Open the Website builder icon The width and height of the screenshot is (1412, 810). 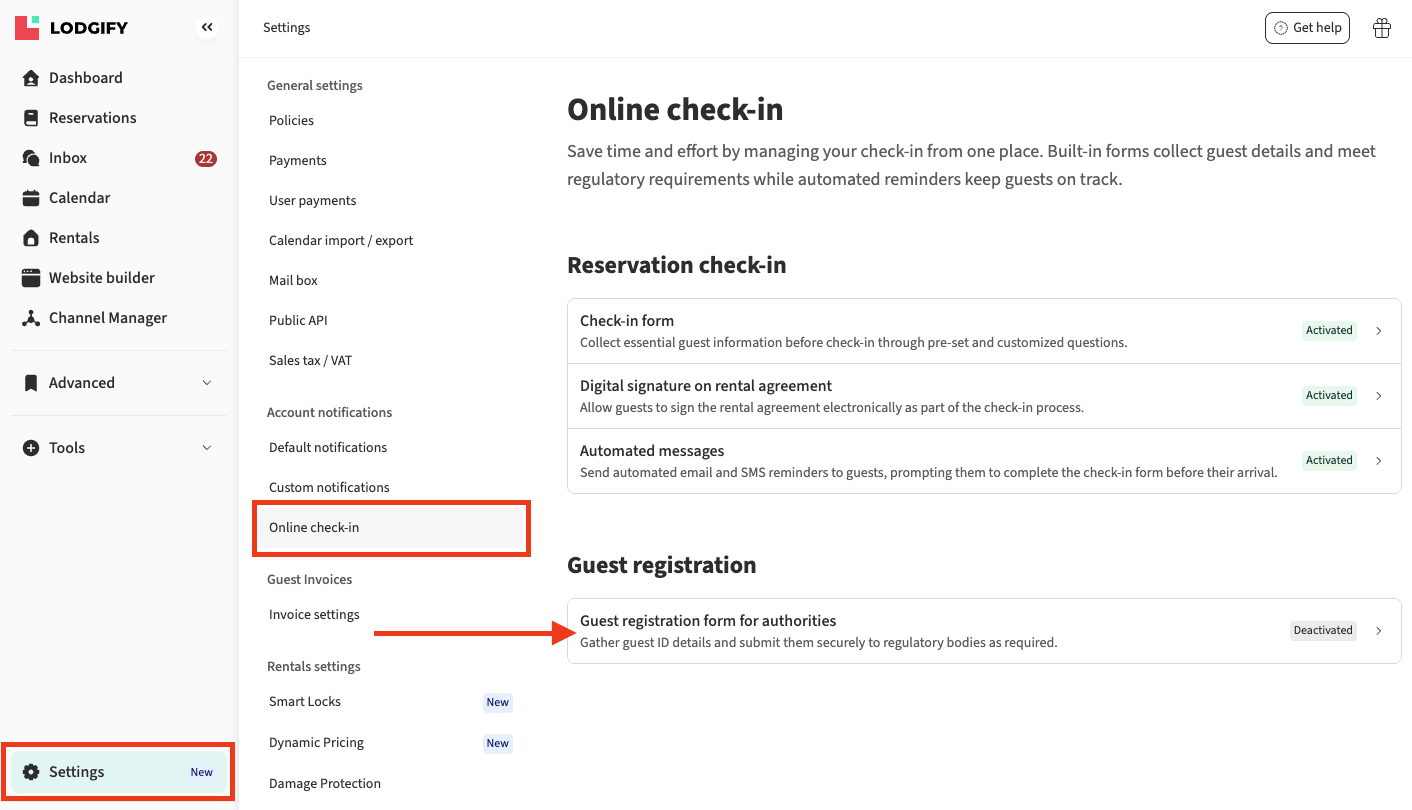31,278
